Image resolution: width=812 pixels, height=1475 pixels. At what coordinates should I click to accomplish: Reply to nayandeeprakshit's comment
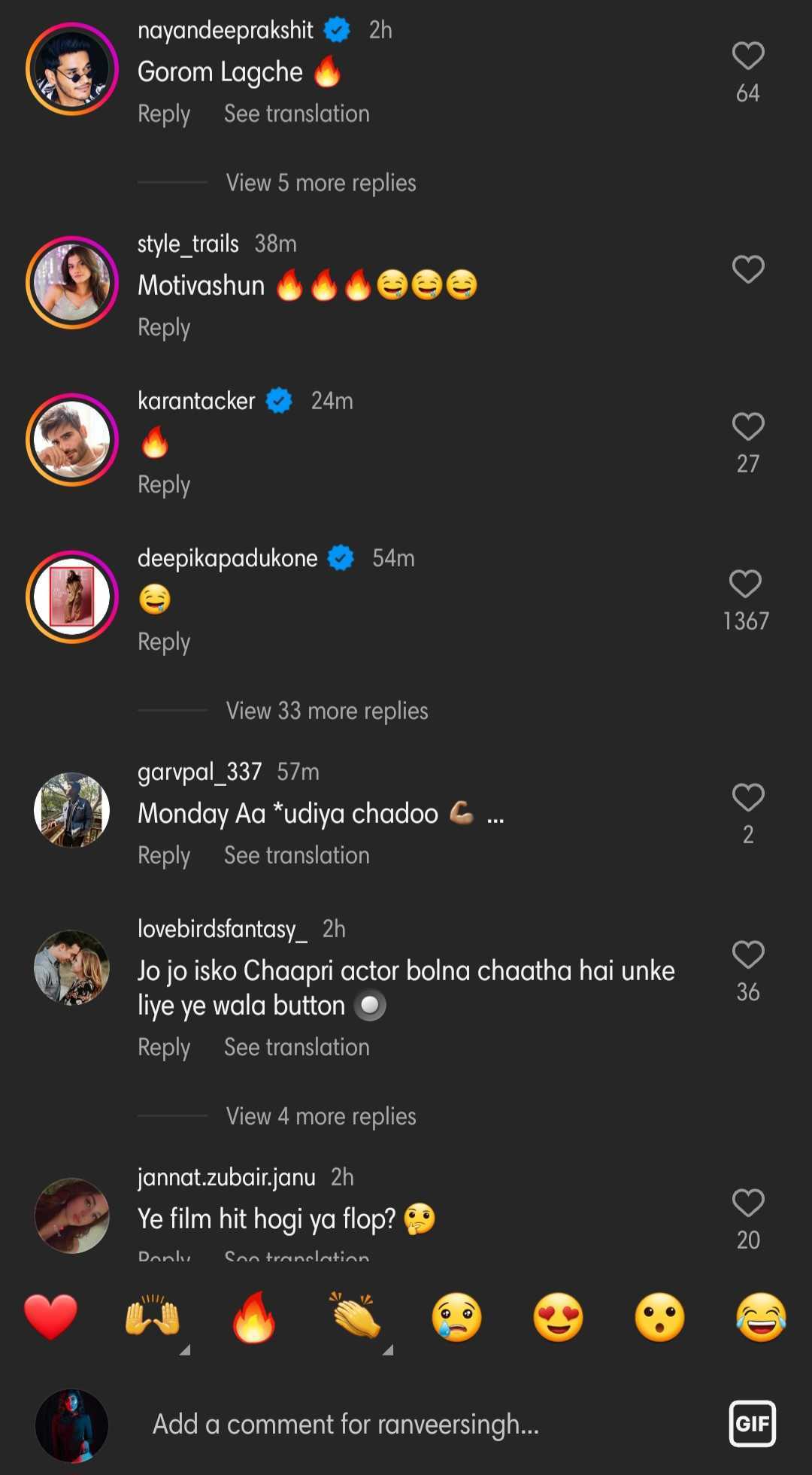click(x=164, y=114)
